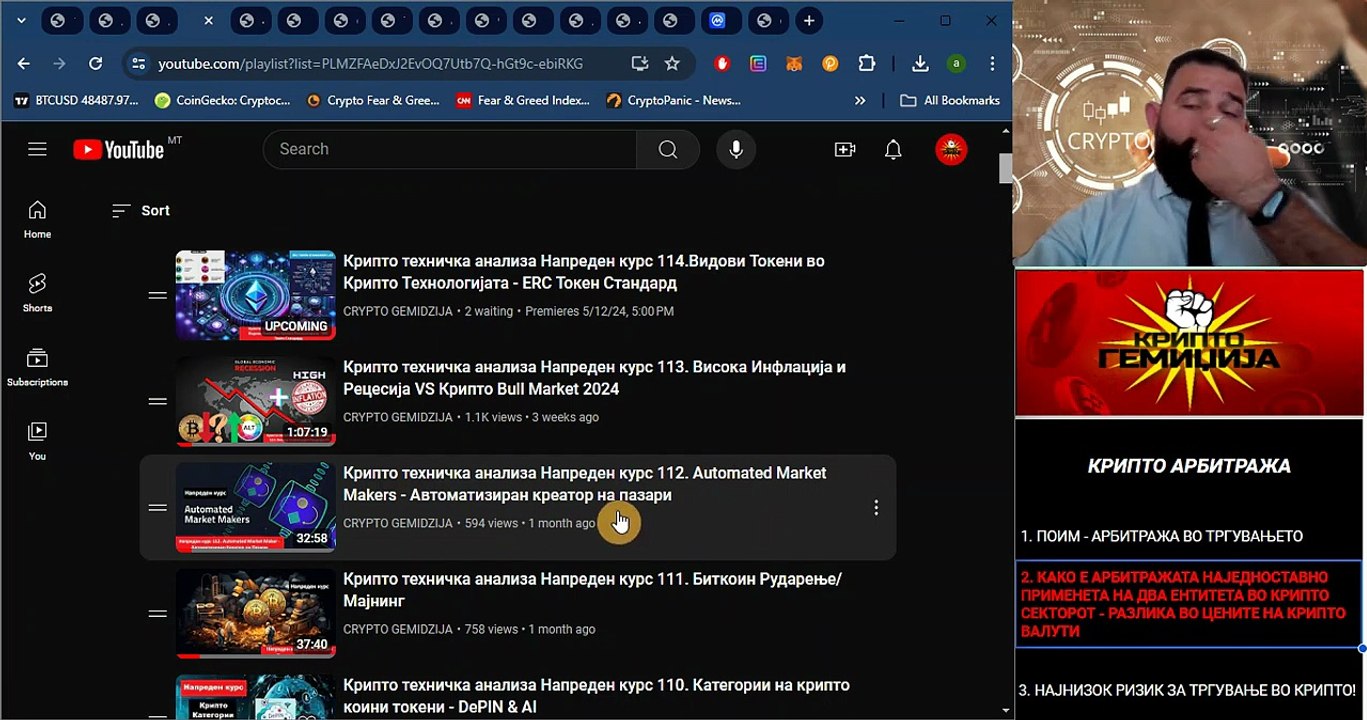Close the active YouTube playlist tab
Viewport: 1367px width, 720px height.
click(x=208, y=20)
